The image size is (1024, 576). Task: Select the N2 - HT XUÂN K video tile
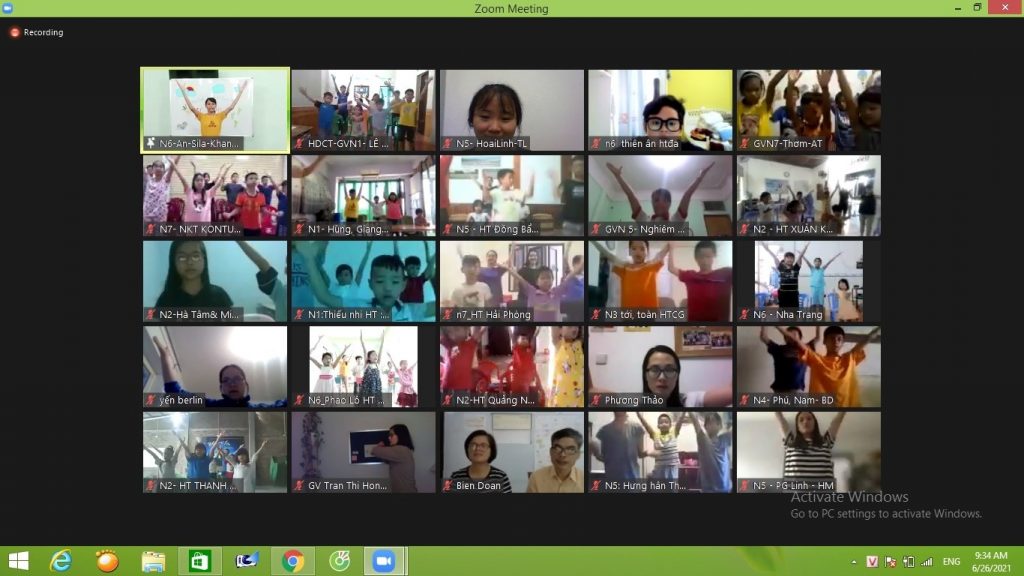coord(808,196)
